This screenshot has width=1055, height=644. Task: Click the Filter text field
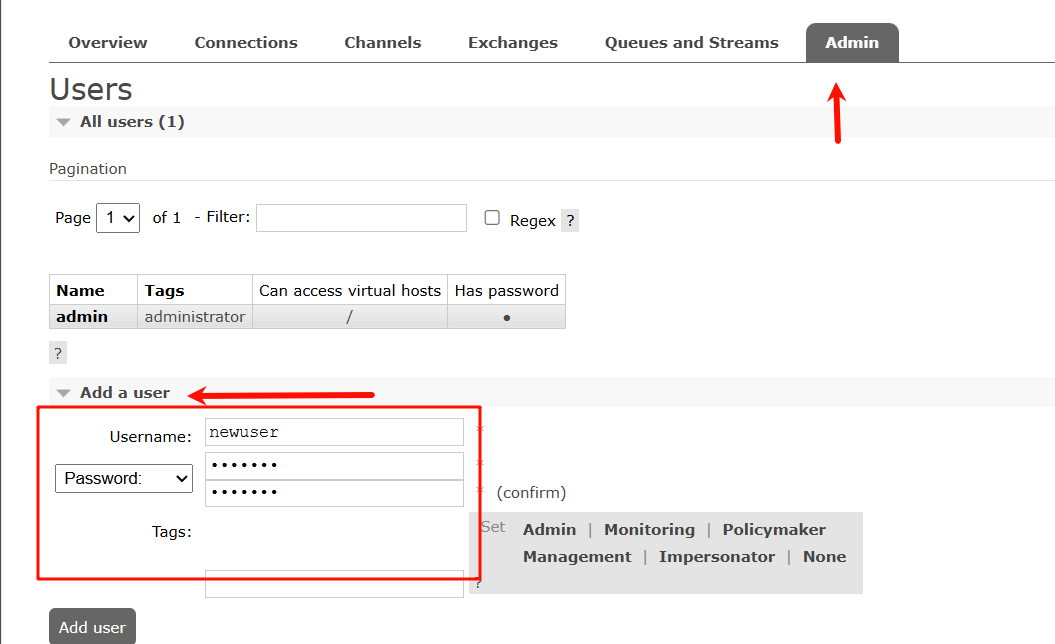361,218
